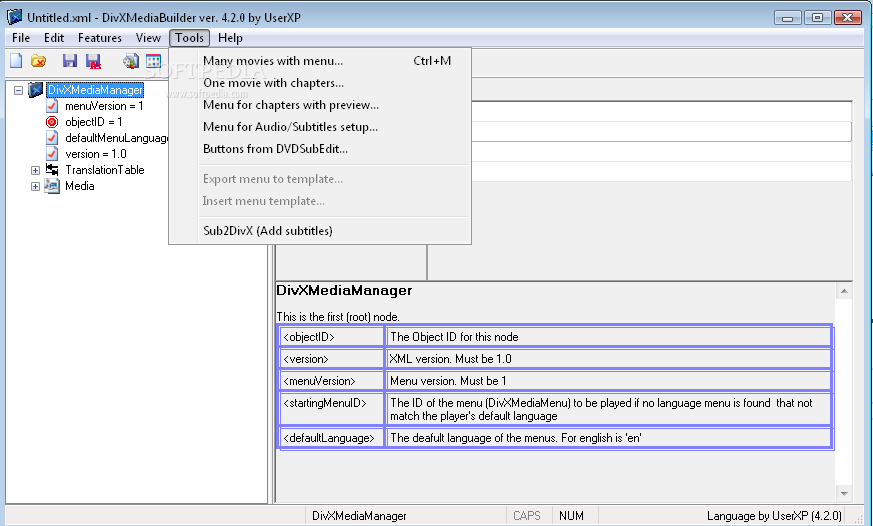Choose One movie with chapters...
This screenshot has width=873, height=526.
tap(320, 83)
